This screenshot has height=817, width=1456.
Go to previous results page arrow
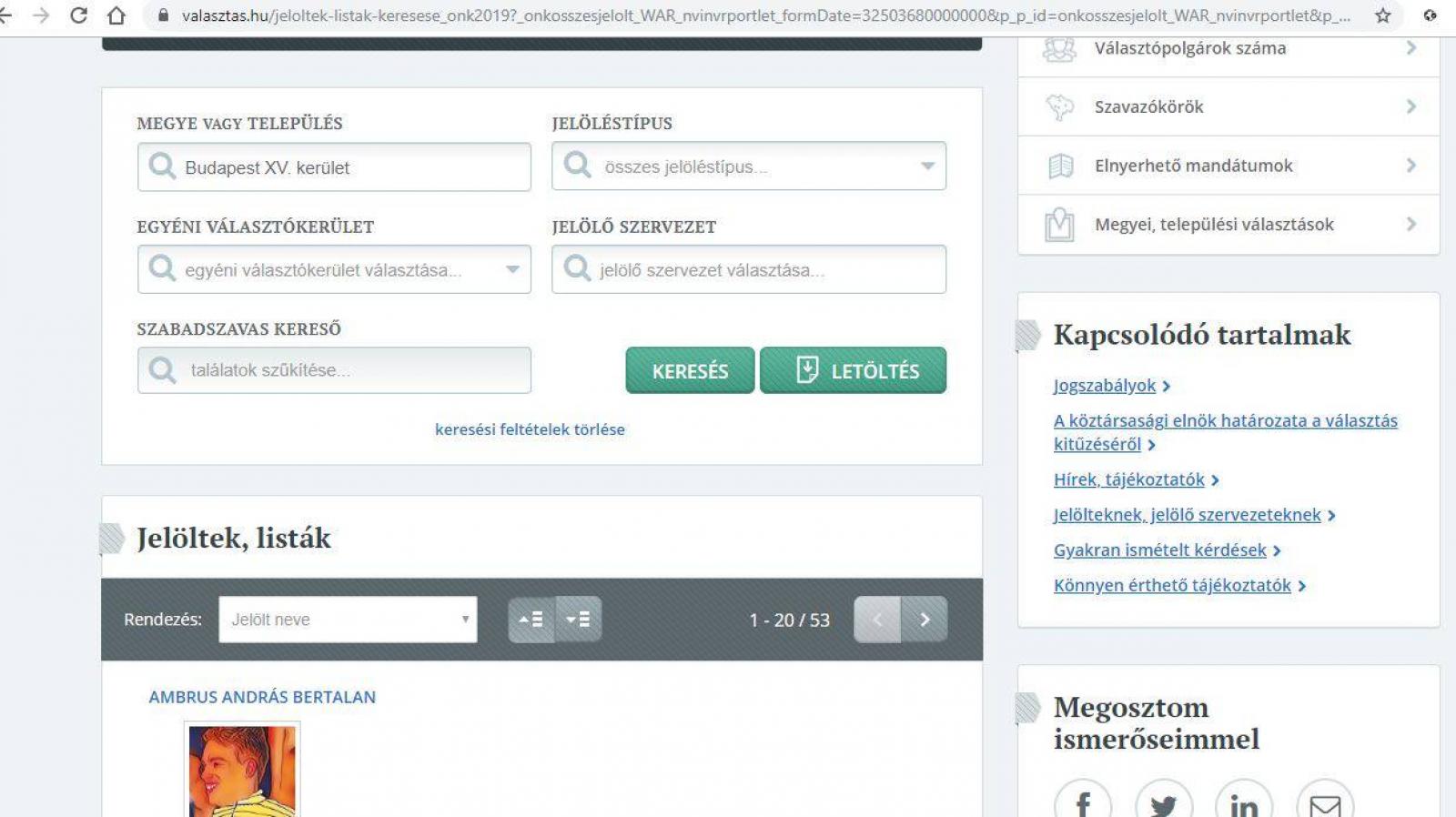click(x=877, y=620)
